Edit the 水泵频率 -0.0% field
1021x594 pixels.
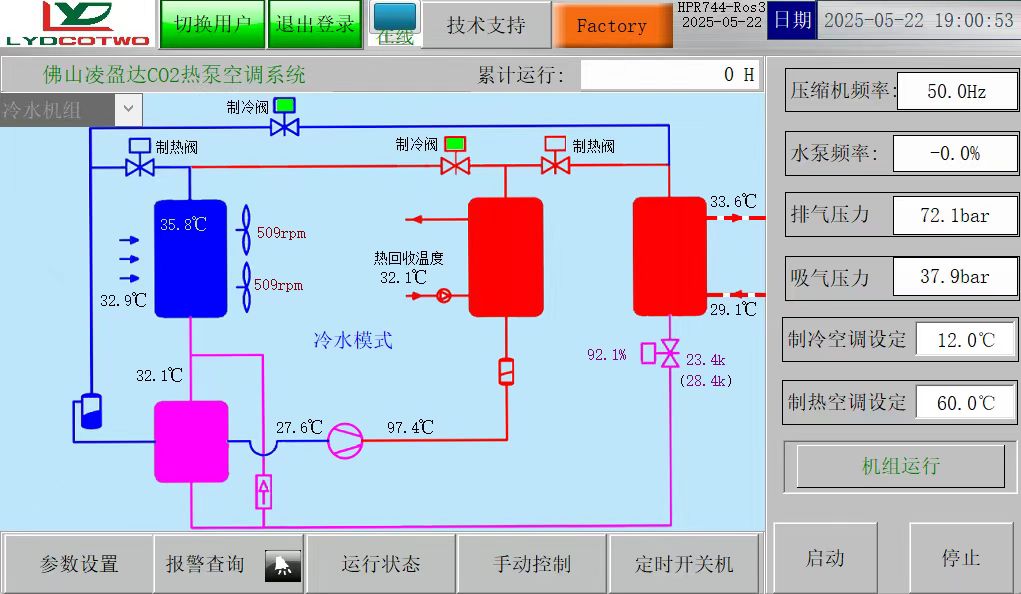pos(955,154)
